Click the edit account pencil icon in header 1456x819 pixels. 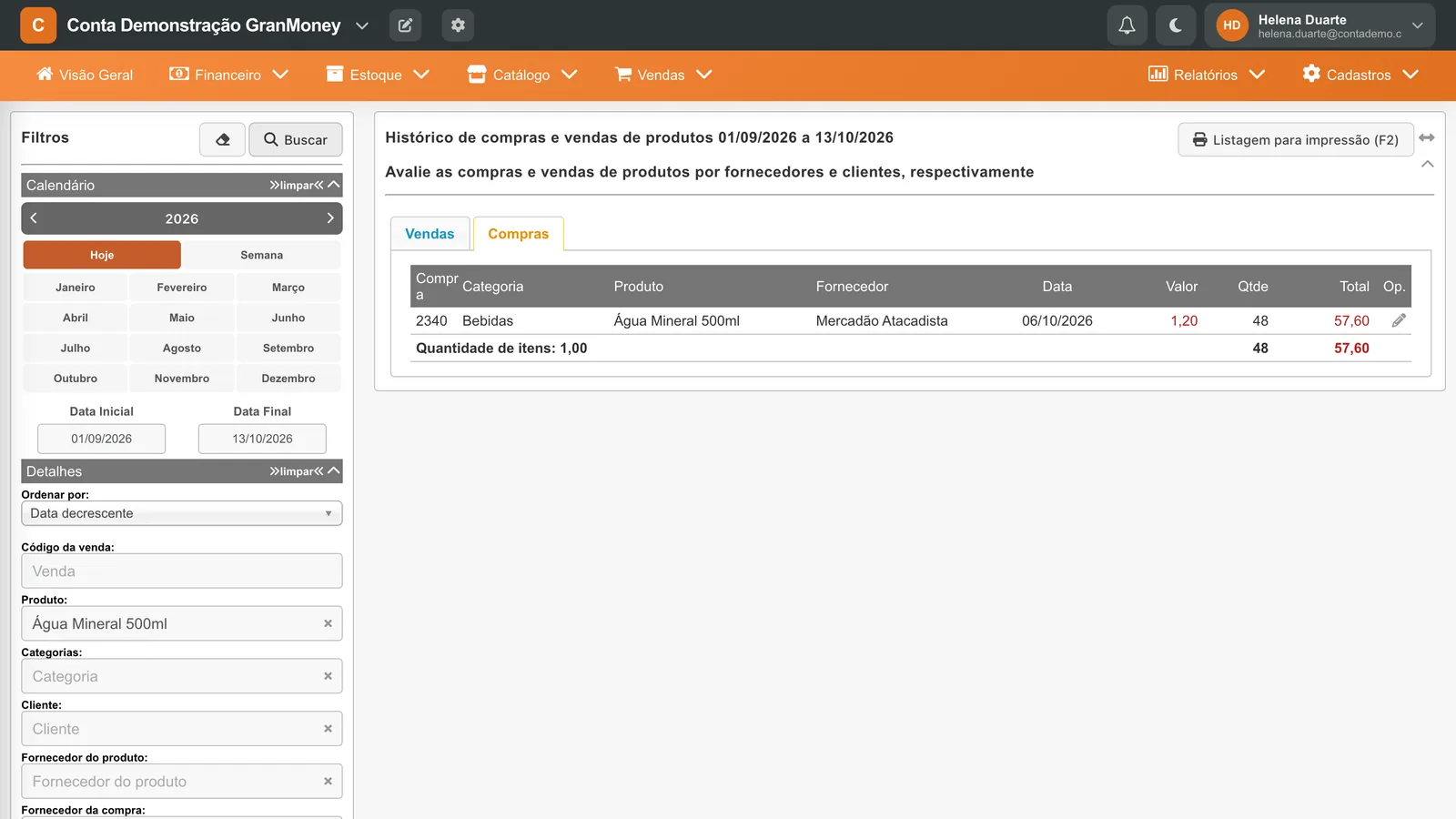[405, 25]
